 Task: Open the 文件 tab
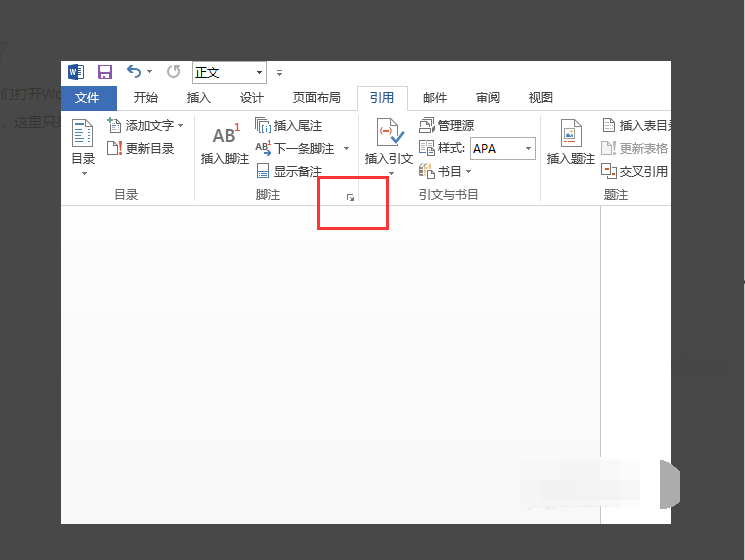pos(89,98)
